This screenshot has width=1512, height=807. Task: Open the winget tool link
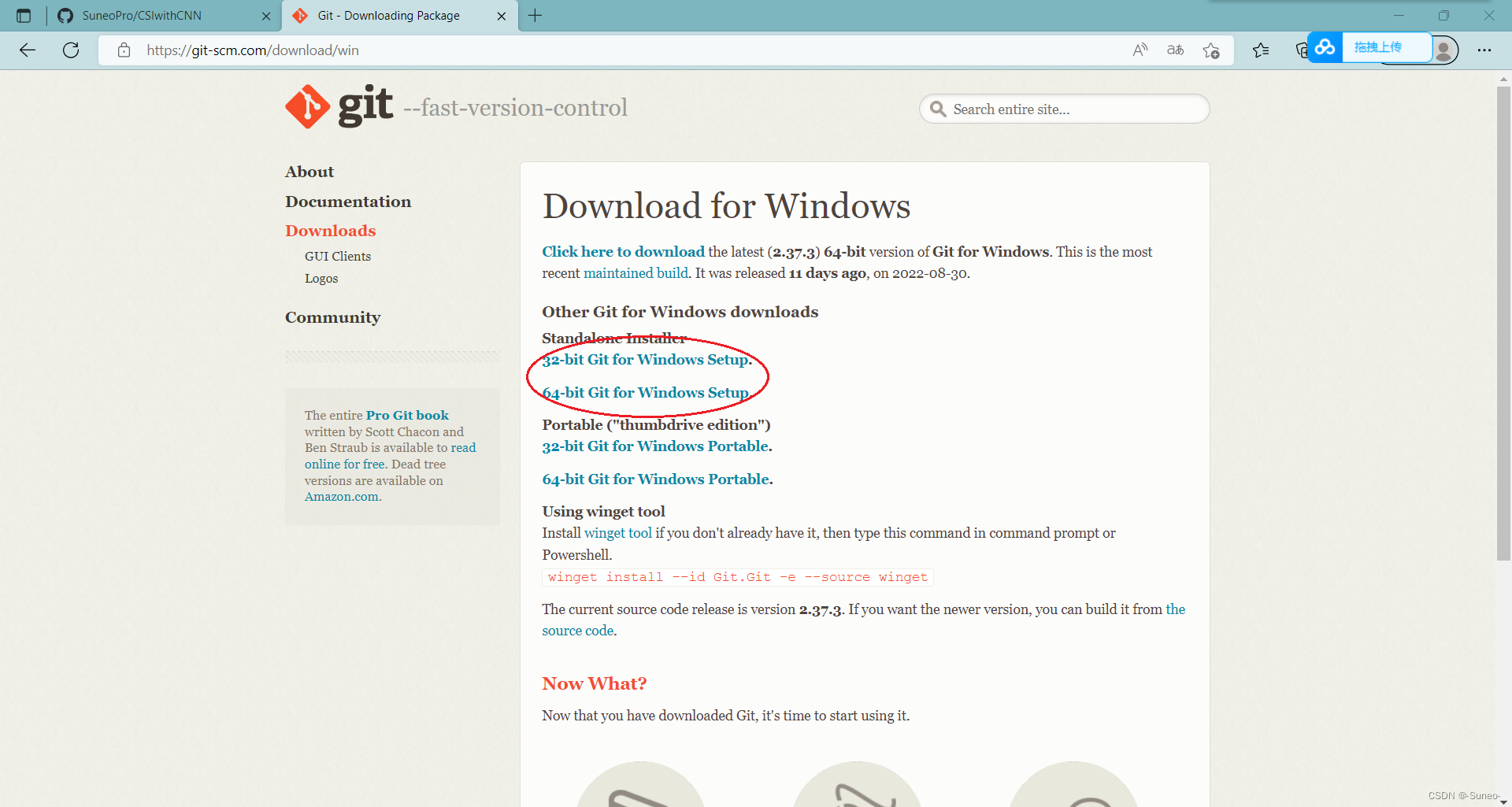pyautogui.click(x=618, y=533)
